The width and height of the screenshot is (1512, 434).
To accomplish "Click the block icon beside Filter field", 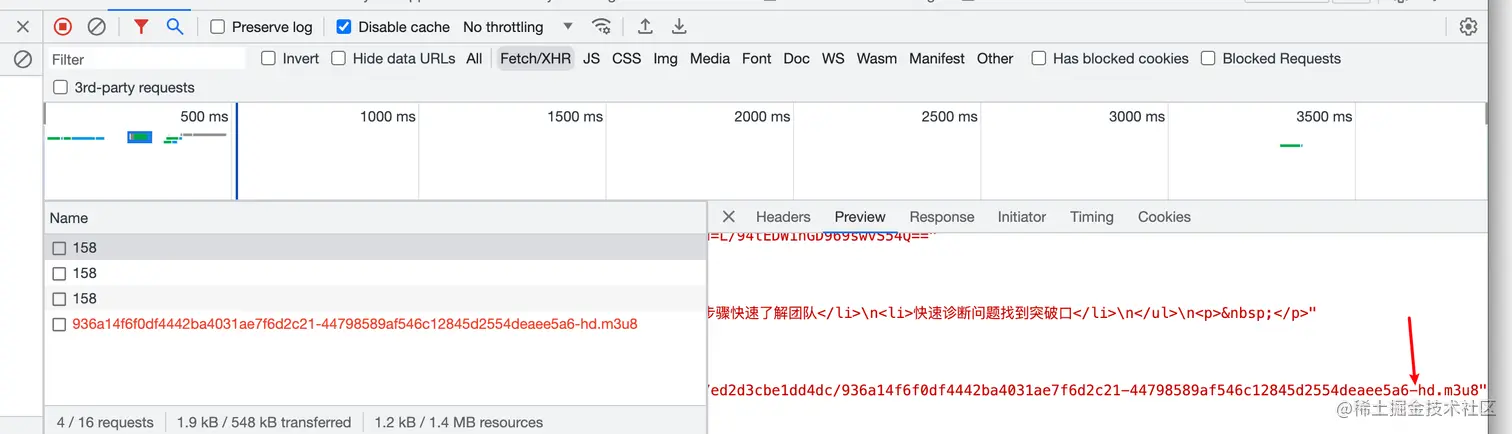I will pyautogui.click(x=23, y=59).
